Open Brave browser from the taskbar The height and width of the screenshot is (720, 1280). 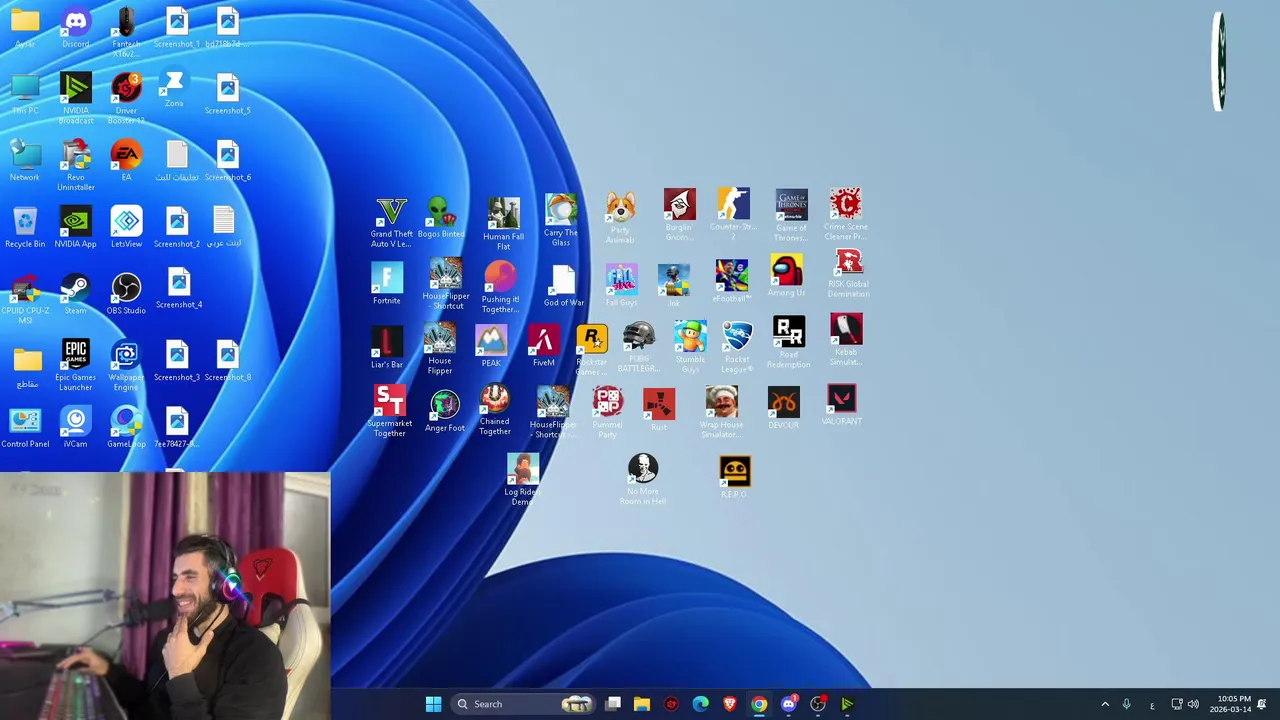[x=730, y=704]
